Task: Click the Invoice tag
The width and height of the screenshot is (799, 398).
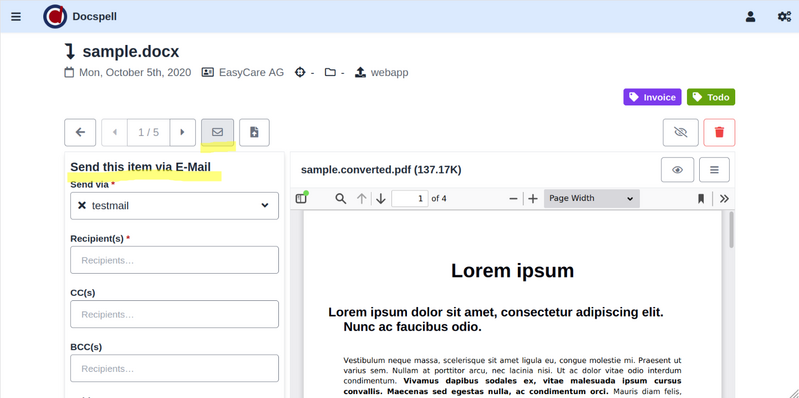Action: point(652,97)
